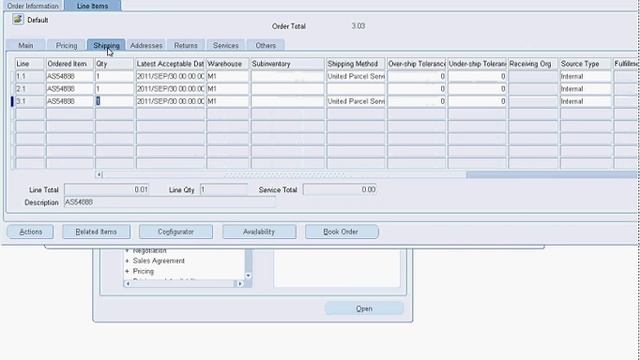
Task: Open the Returns sub-tab
Action: [186, 45]
